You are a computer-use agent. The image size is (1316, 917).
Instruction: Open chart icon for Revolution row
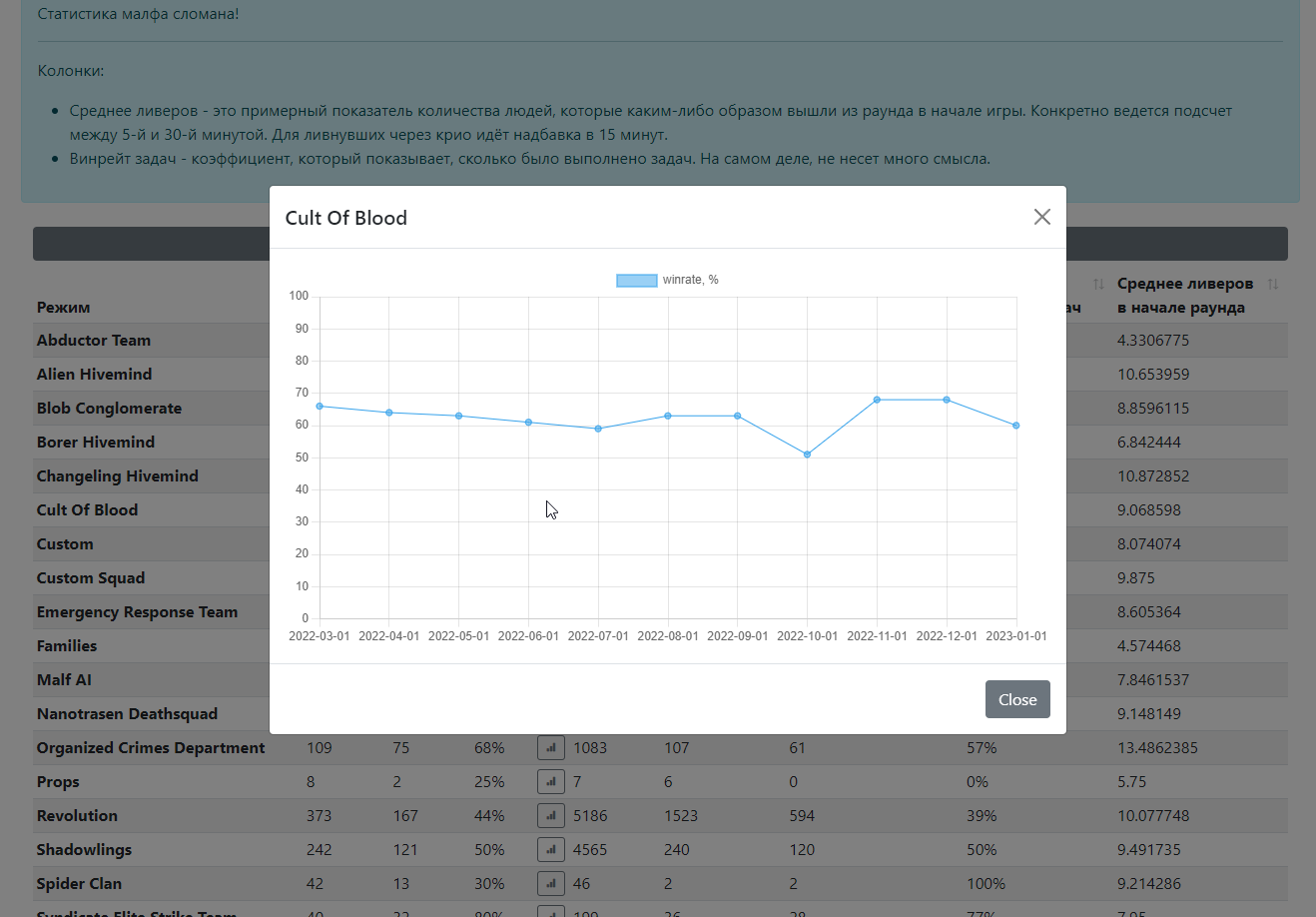(551, 815)
